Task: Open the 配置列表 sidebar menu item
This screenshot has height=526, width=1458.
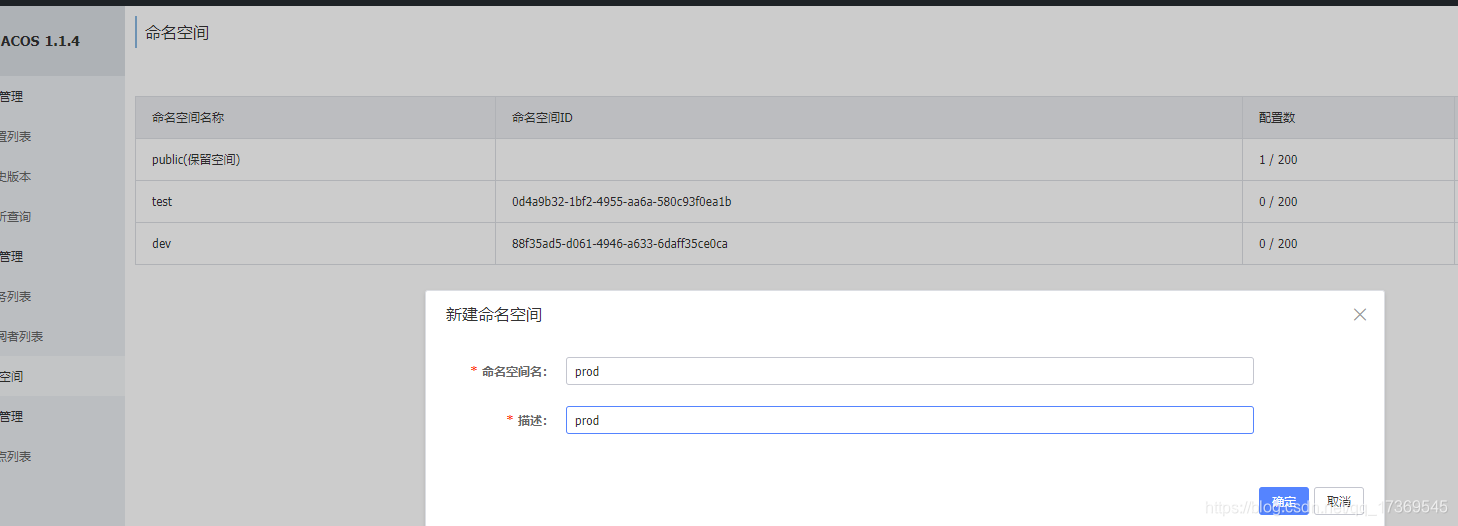Action: coord(62,137)
